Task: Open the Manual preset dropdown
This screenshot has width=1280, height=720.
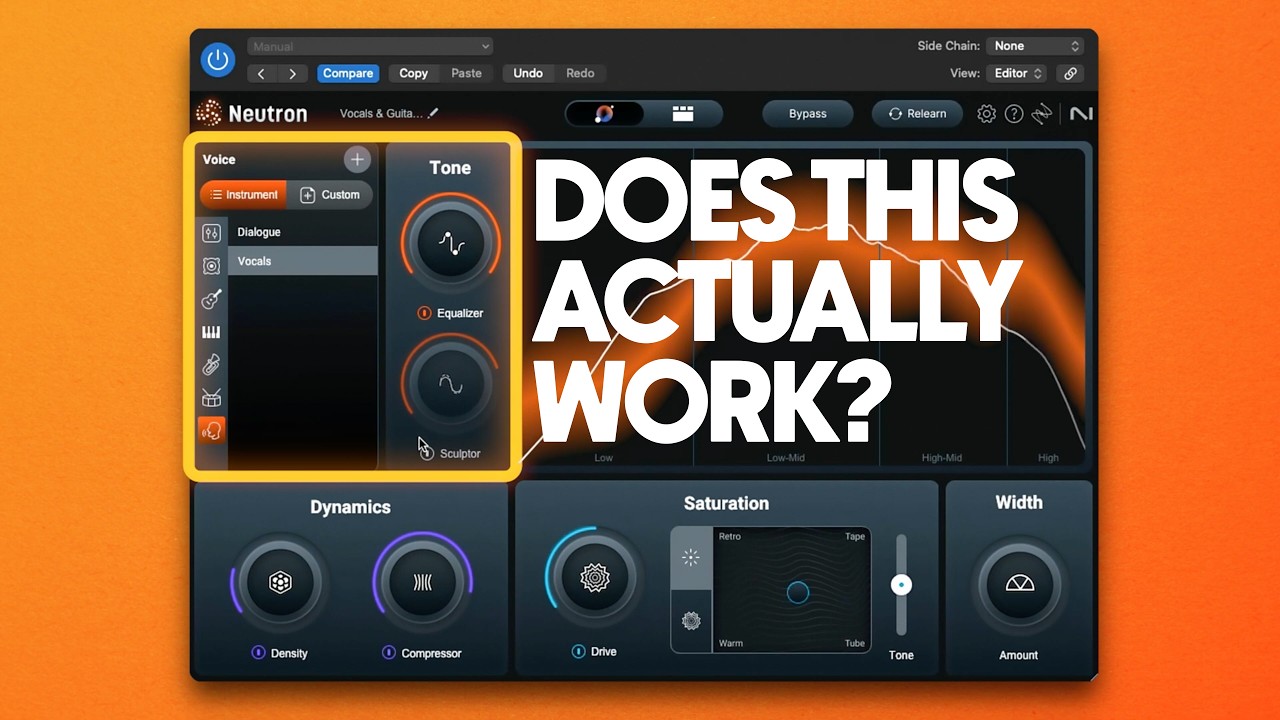Action: (371, 46)
